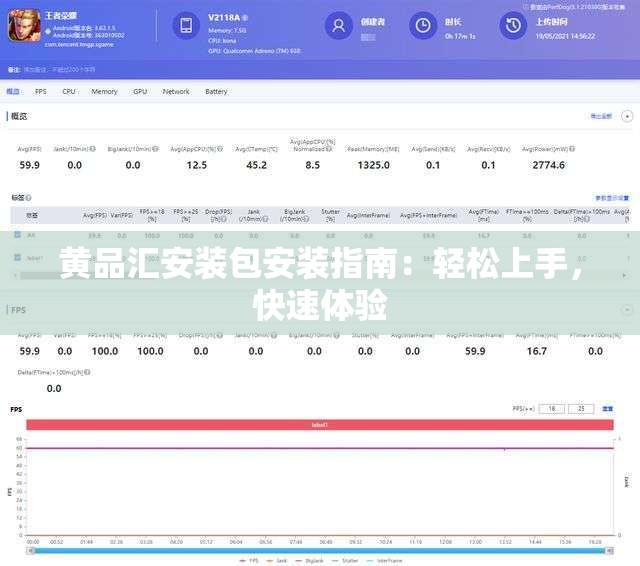This screenshot has height=566, width=640.
Task: Toggle InterFrame series in chart legend
Action: 384,561
